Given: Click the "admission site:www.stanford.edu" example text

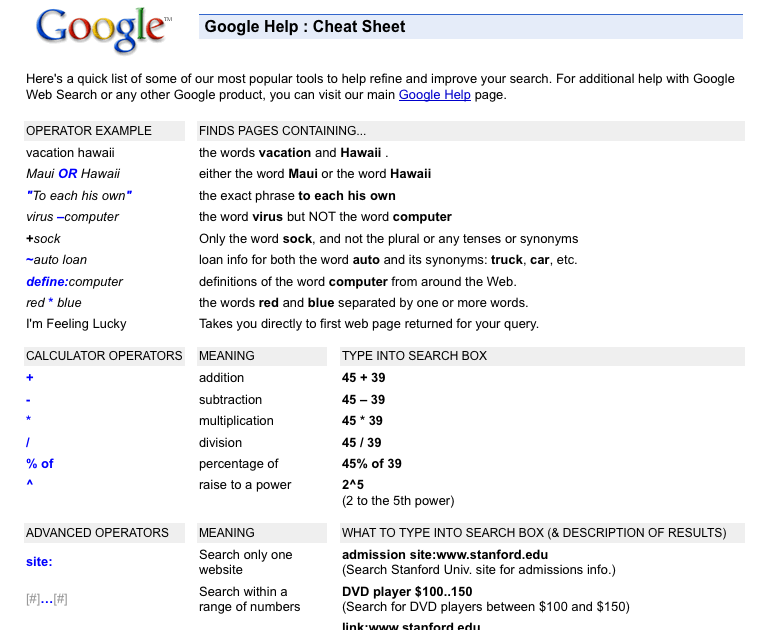Looking at the screenshot, I should pos(445,555).
